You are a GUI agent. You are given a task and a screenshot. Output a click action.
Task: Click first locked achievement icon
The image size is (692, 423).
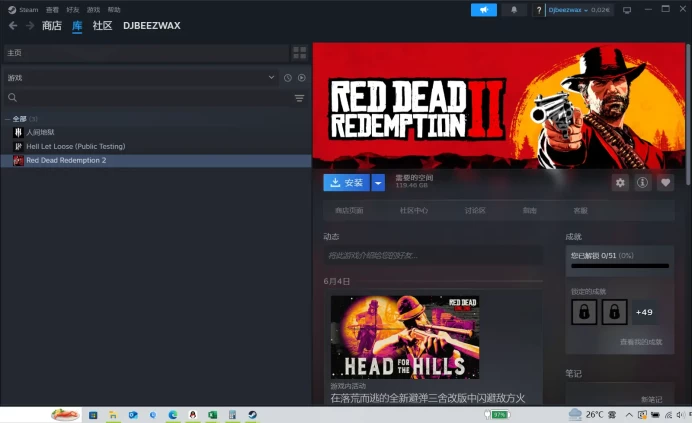584,312
